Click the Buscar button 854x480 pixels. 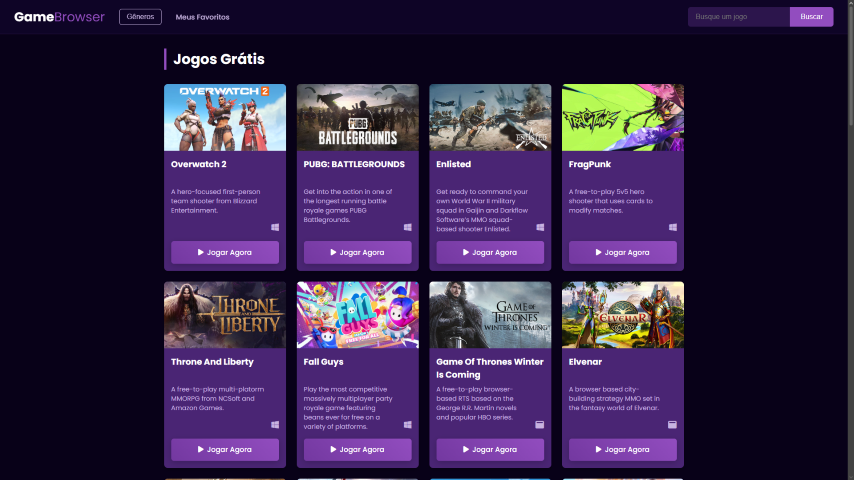pyautogui.click(x=812, y=17)
